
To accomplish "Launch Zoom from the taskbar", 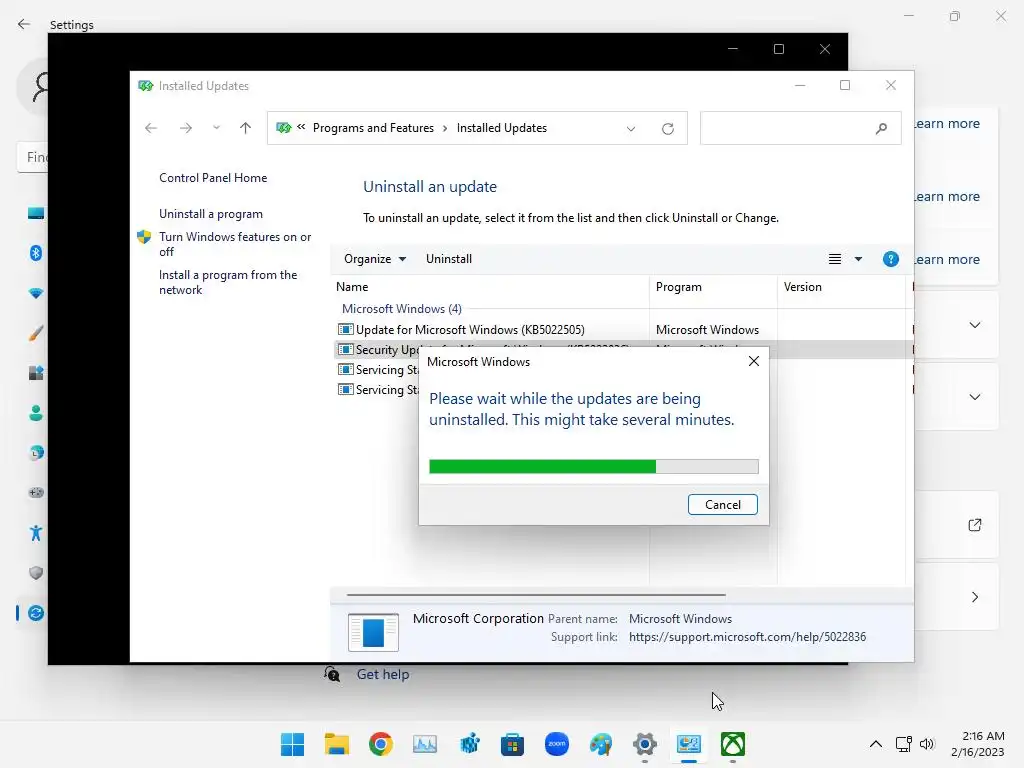I will click(x=556, y=744).
